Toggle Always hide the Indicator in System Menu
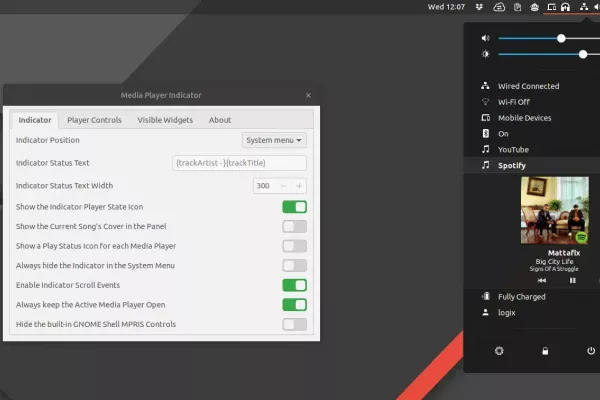Screen dimensions: 600x400 pos(294,265)
